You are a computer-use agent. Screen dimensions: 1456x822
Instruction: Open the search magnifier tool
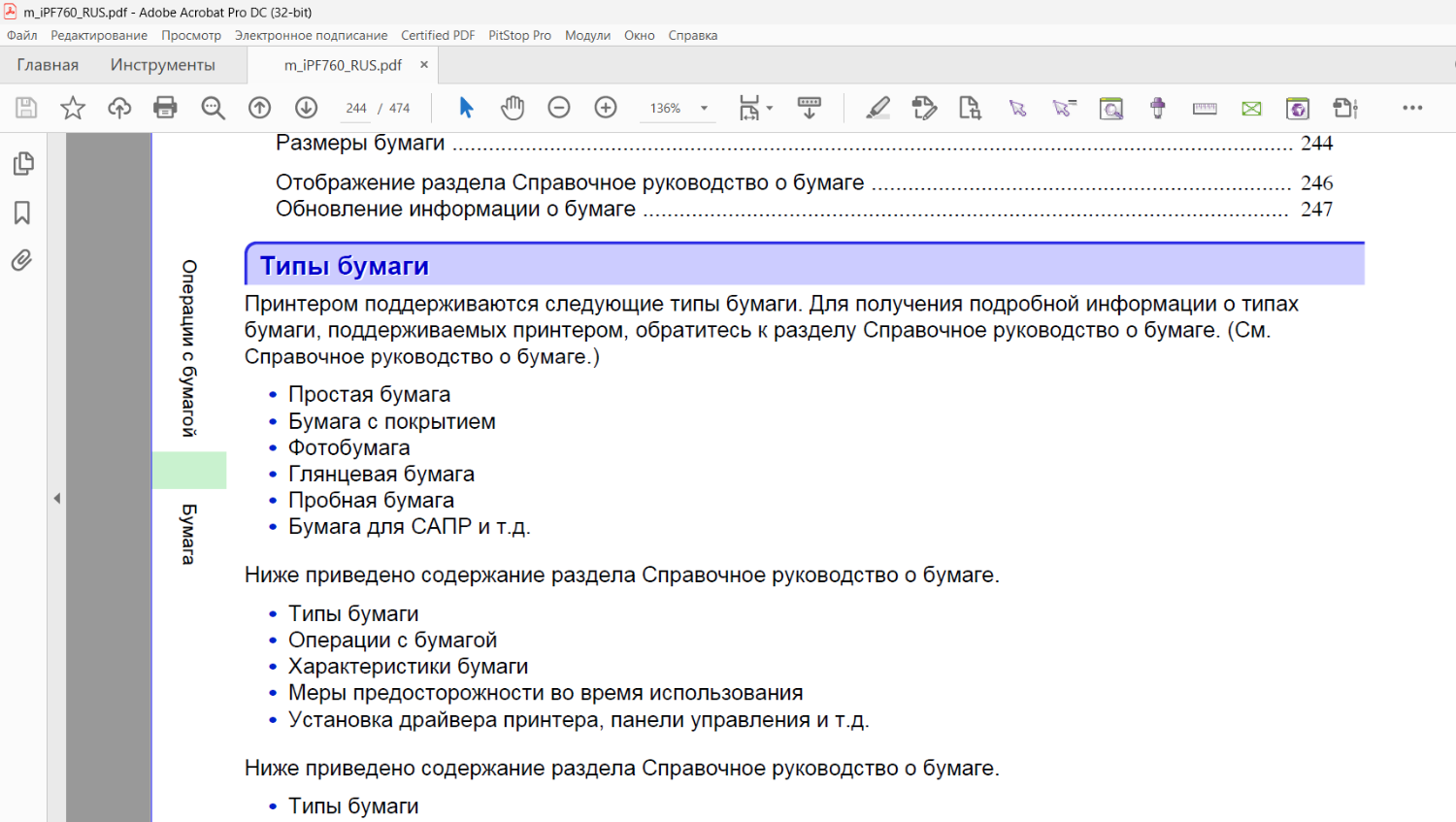click(x=213, y=108)
